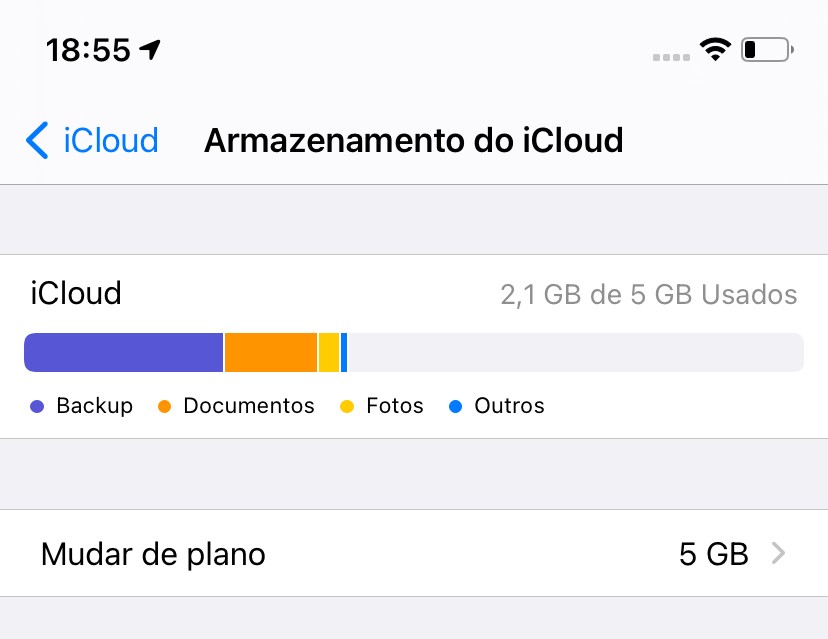The image size is (828, 639).
Task: Select the orange Documentos storage bar segment
Action: [x=270, y=353]
